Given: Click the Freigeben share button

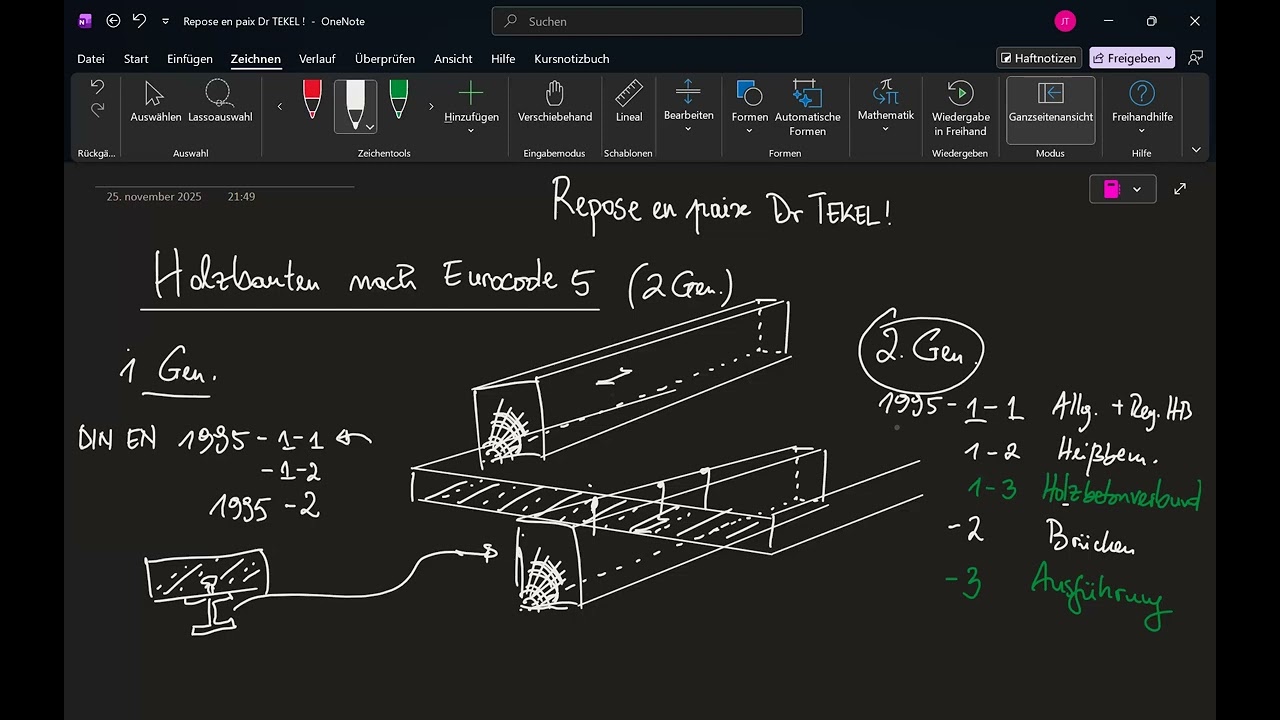Looking at the screenshot, I should (x=1132, y=58).
